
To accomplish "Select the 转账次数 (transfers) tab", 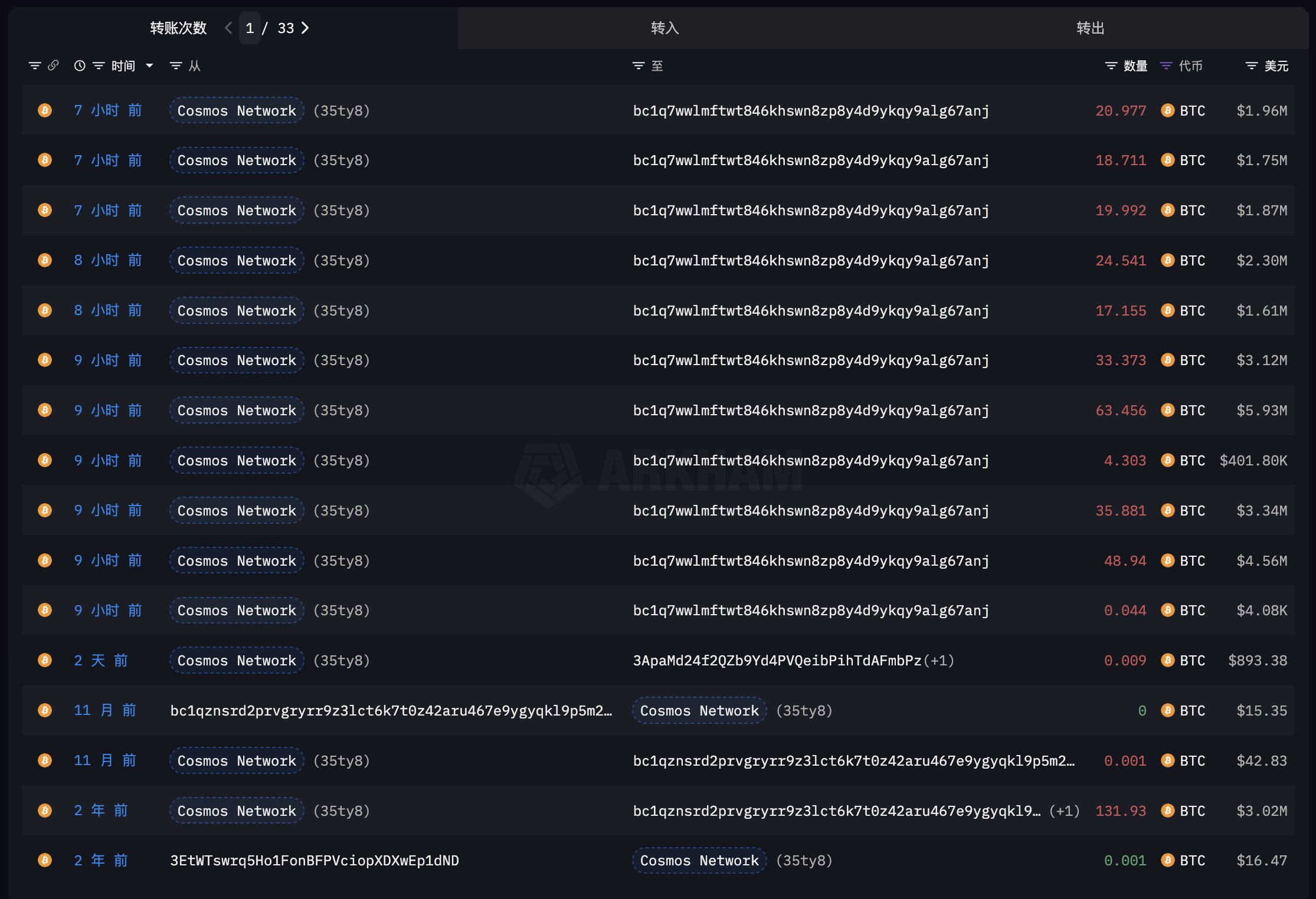I will point(178,28).
